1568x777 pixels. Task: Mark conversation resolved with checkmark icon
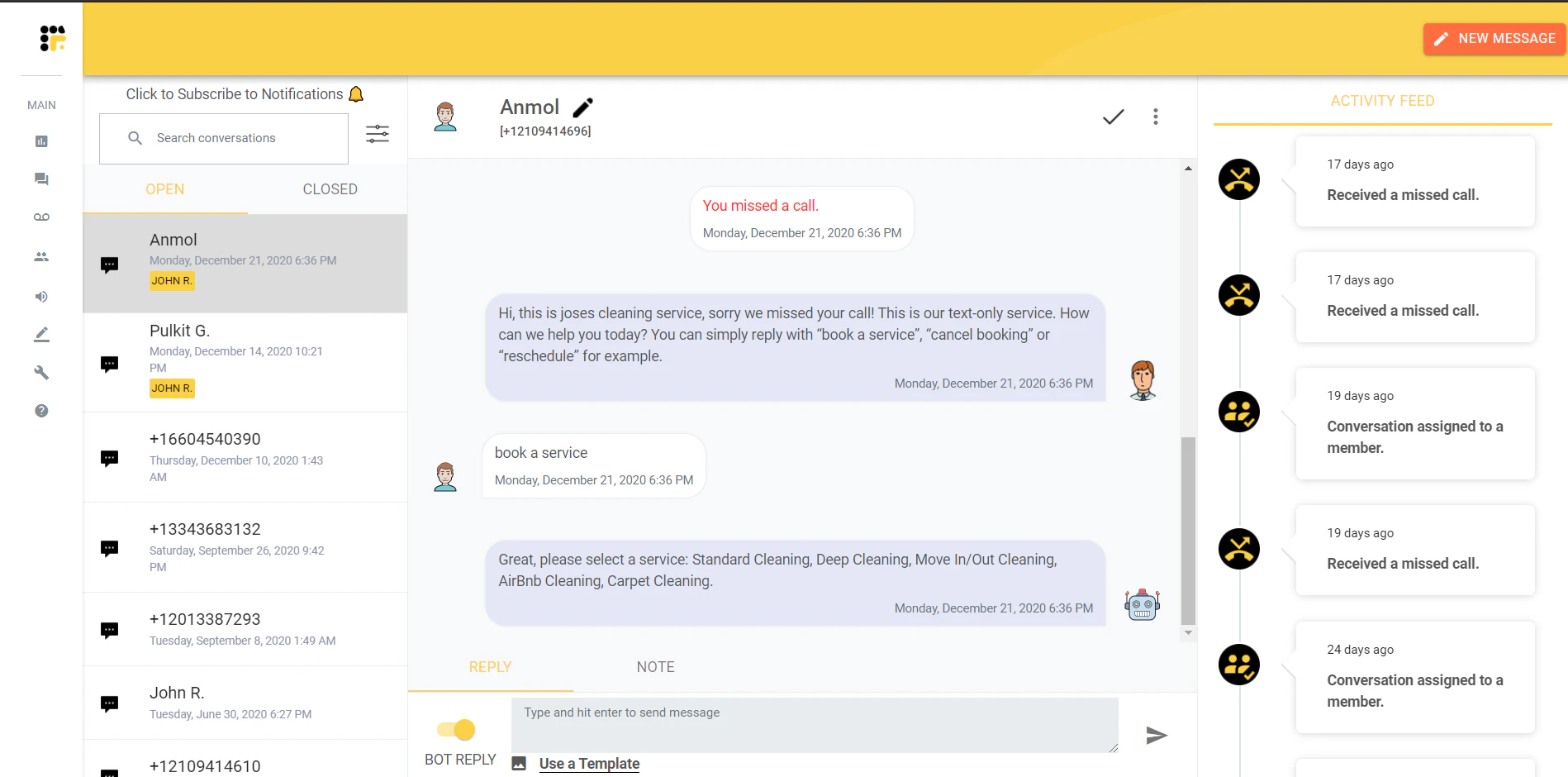1113,117
